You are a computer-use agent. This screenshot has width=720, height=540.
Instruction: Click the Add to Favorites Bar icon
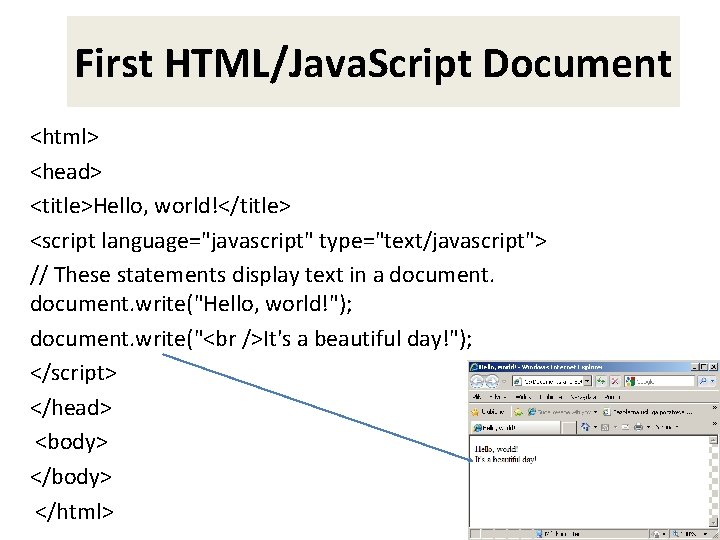click(x=518, y=412)
